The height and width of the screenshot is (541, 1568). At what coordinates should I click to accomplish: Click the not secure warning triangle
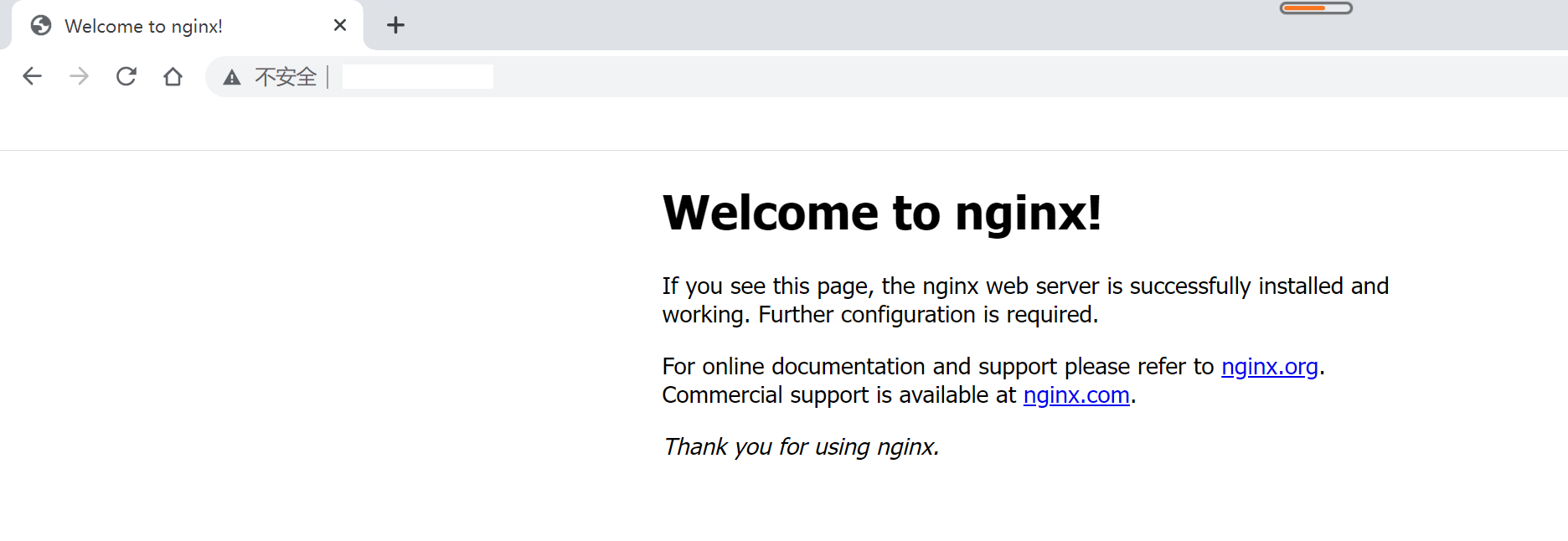232,77
